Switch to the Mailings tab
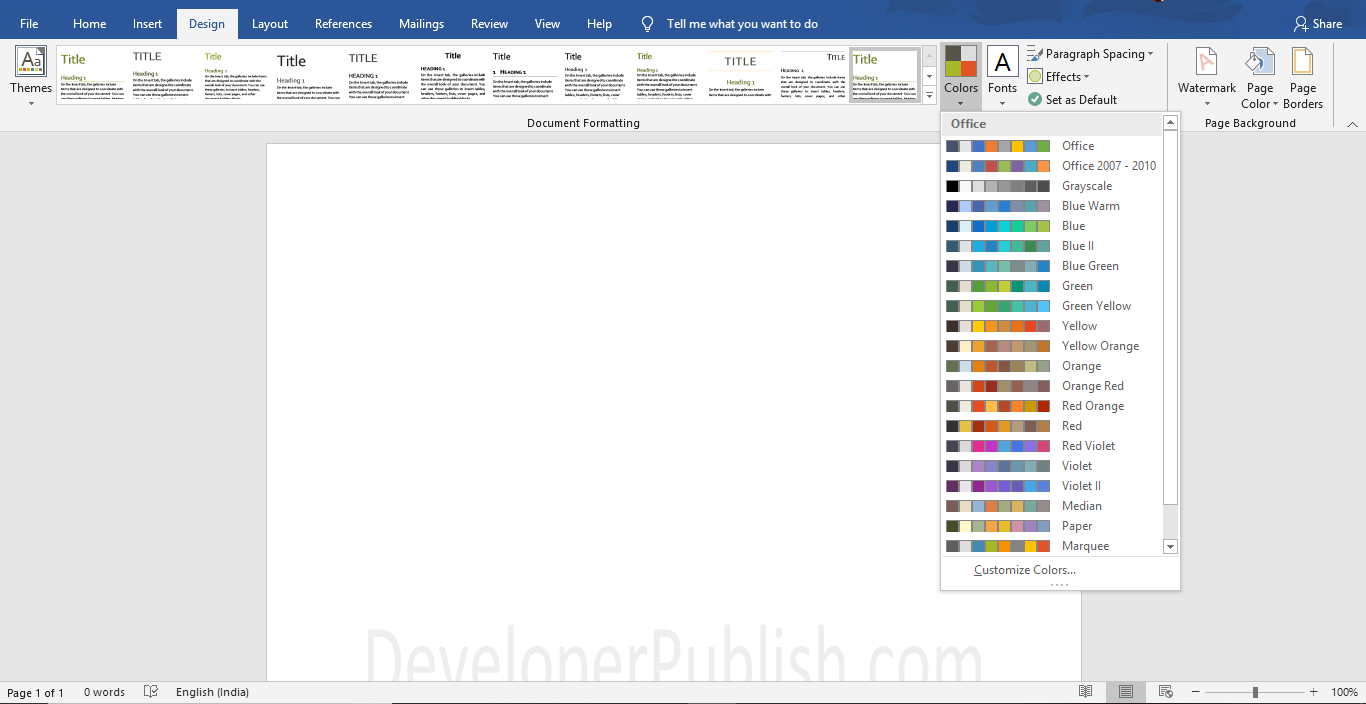This screenshot has width=1366, height=704. [421, 23]
